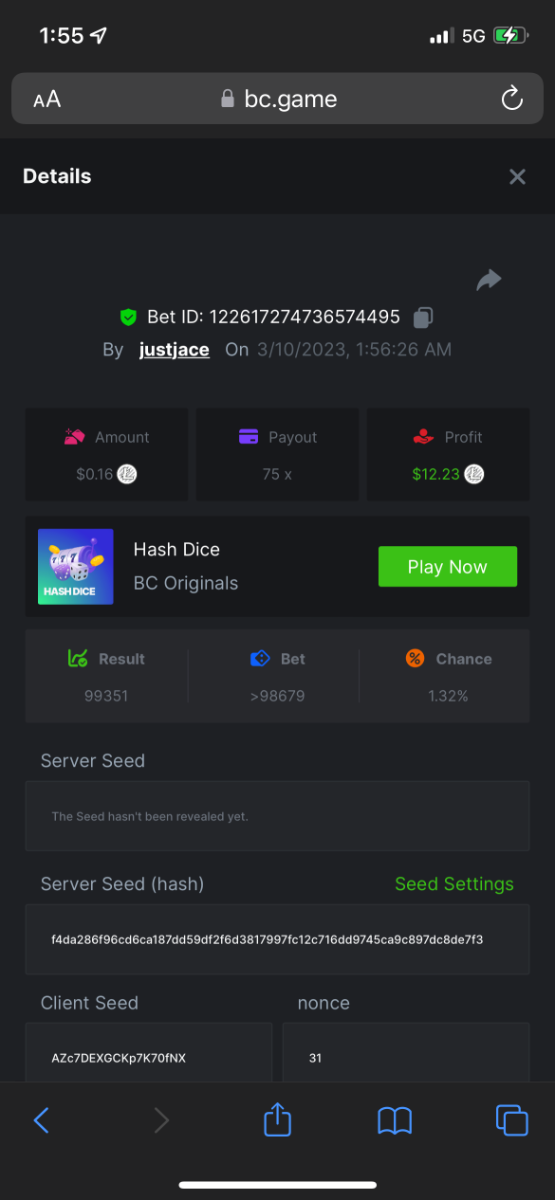Open justjace user profile link
This screenshot has height=1200, width=555.
[x=174, y=349]
